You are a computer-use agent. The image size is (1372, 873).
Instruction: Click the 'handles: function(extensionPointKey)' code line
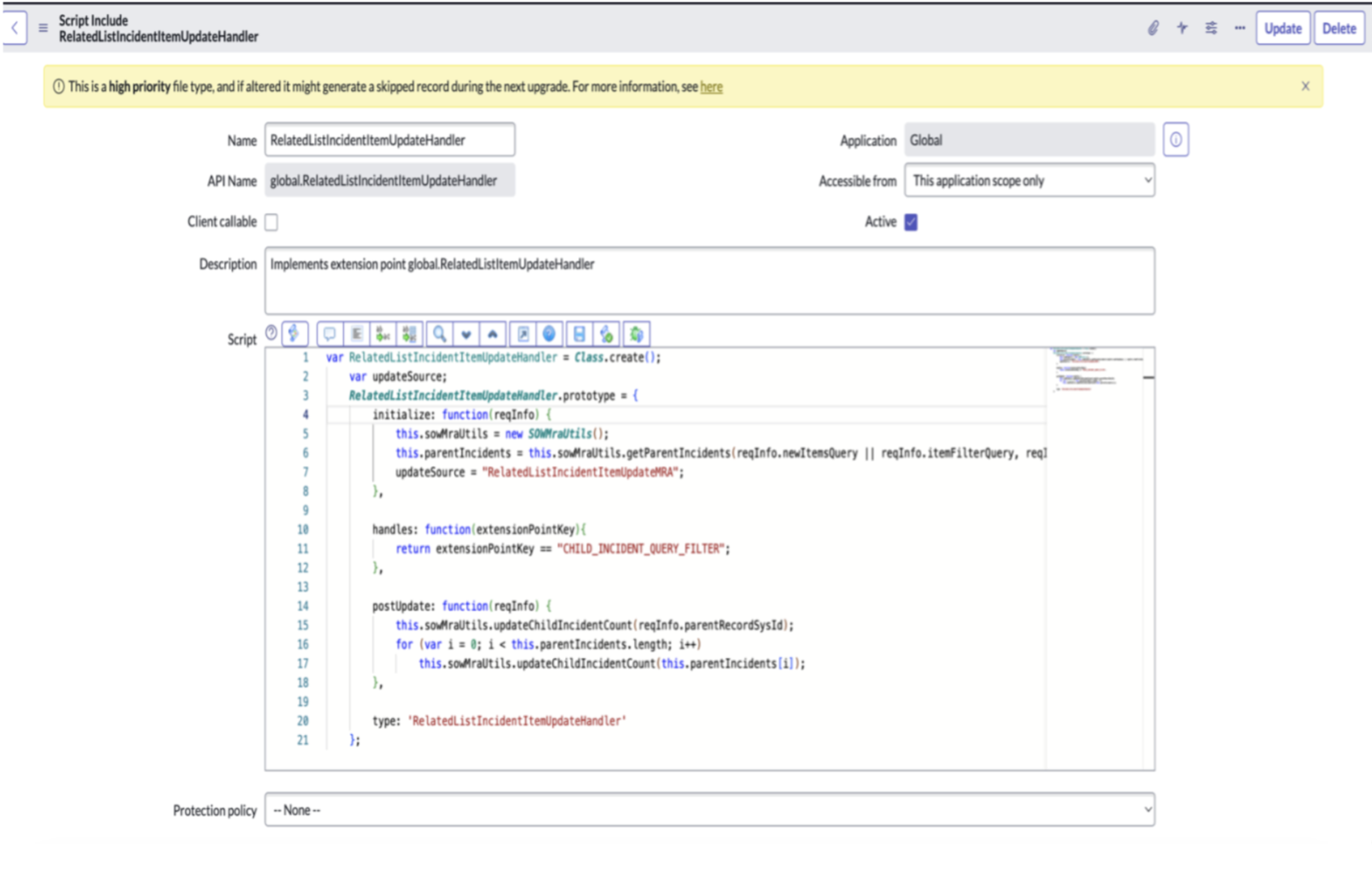[x=479, y=530]
